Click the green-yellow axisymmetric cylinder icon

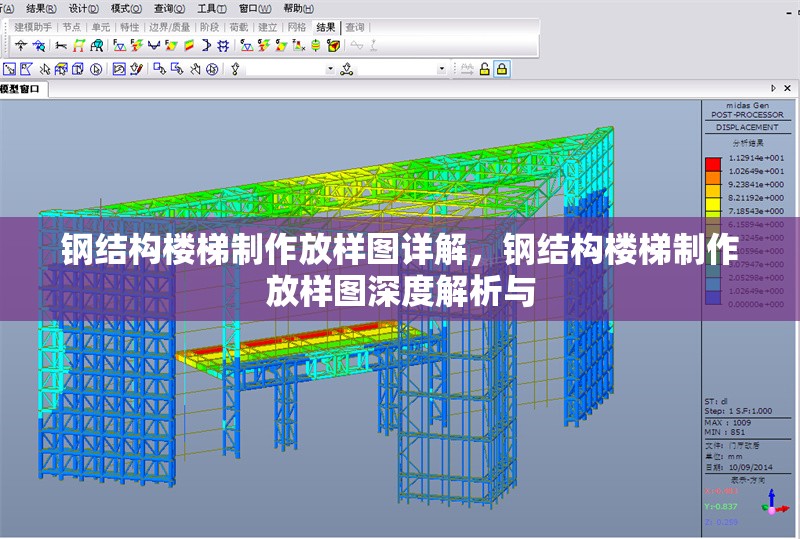click(x=316, y=46)
